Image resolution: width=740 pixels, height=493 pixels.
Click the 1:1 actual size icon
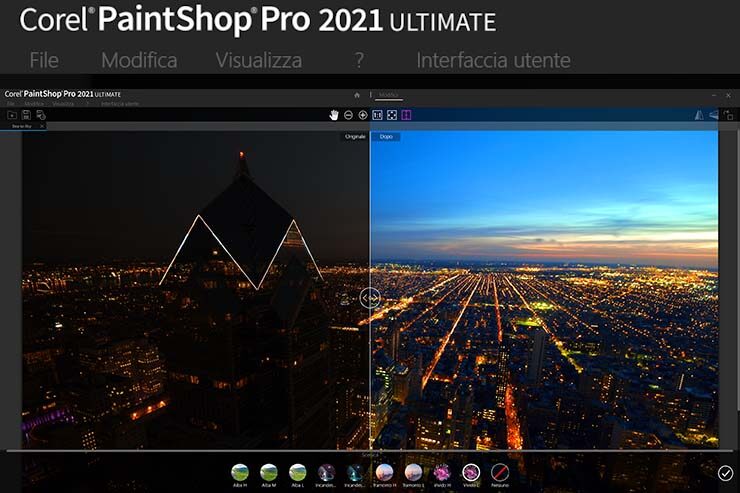click(x=378, y=115)
